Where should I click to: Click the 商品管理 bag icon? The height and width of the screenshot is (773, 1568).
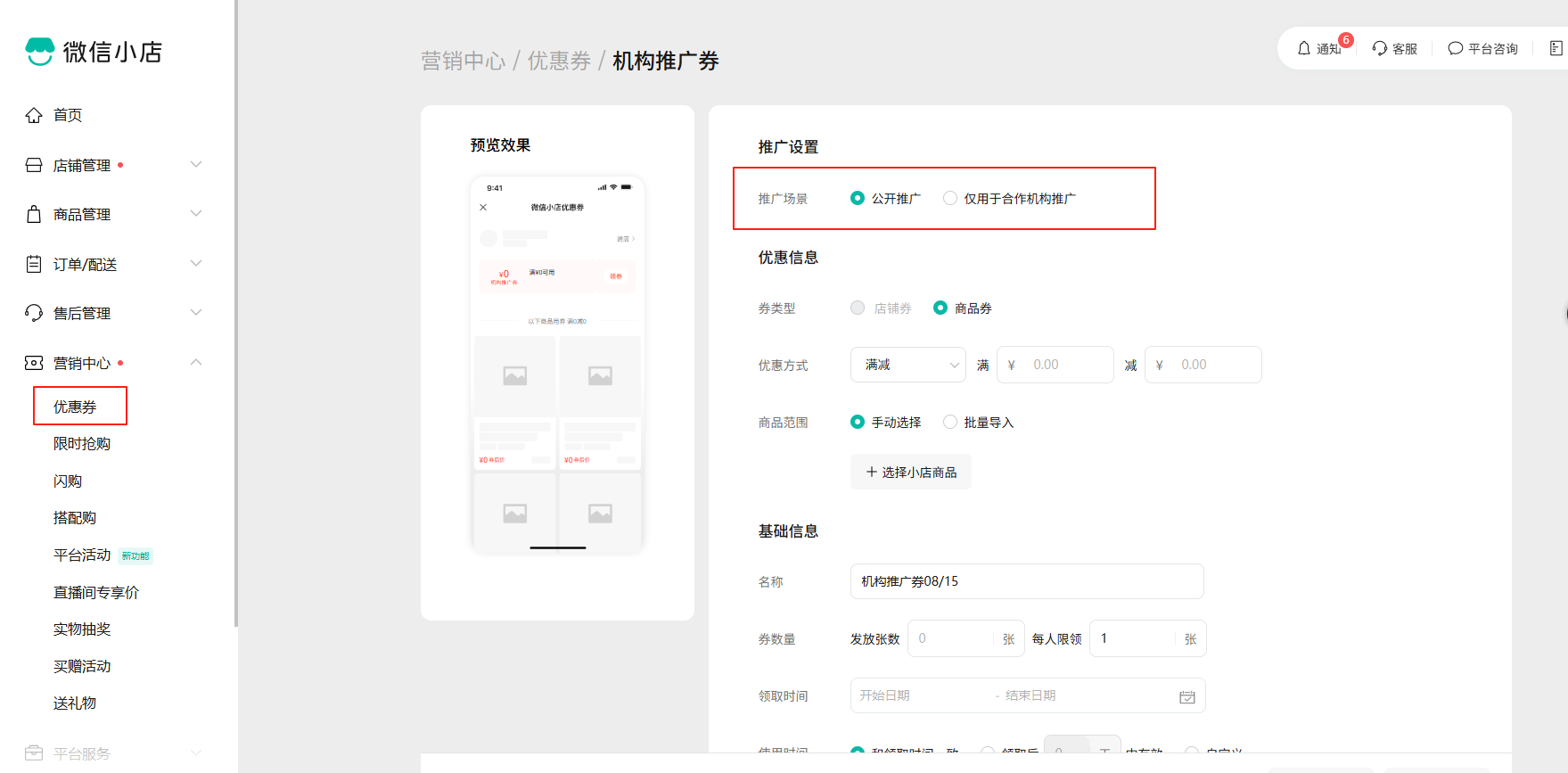click(34, 215)
